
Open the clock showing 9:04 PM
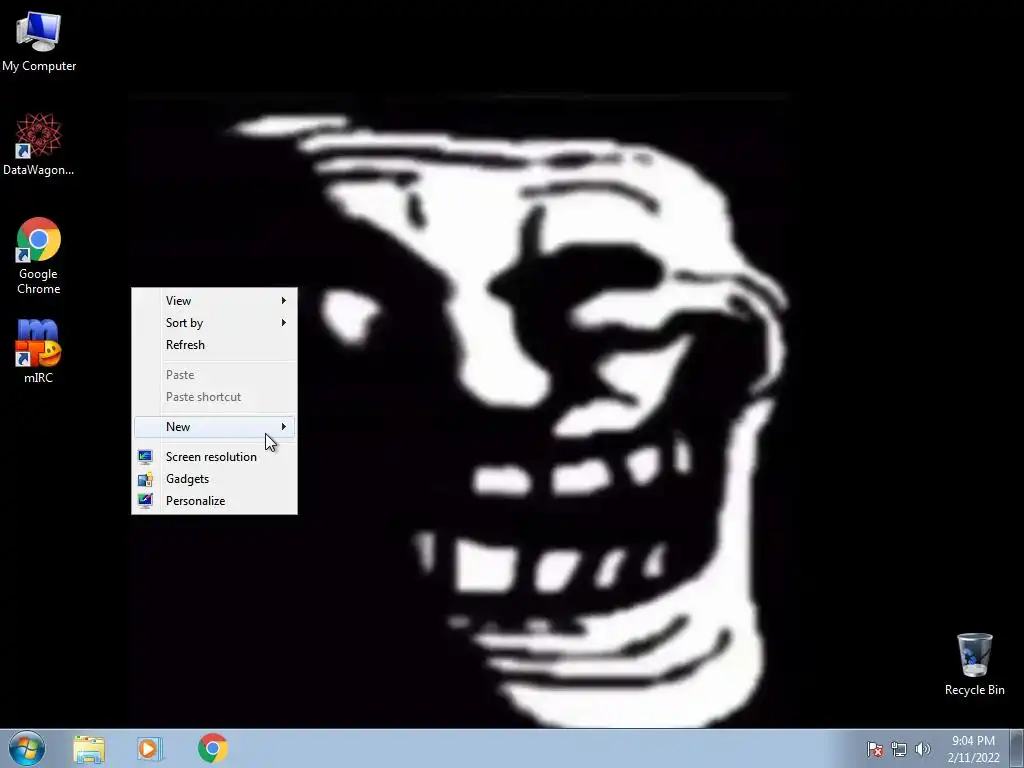pos(973,749)
